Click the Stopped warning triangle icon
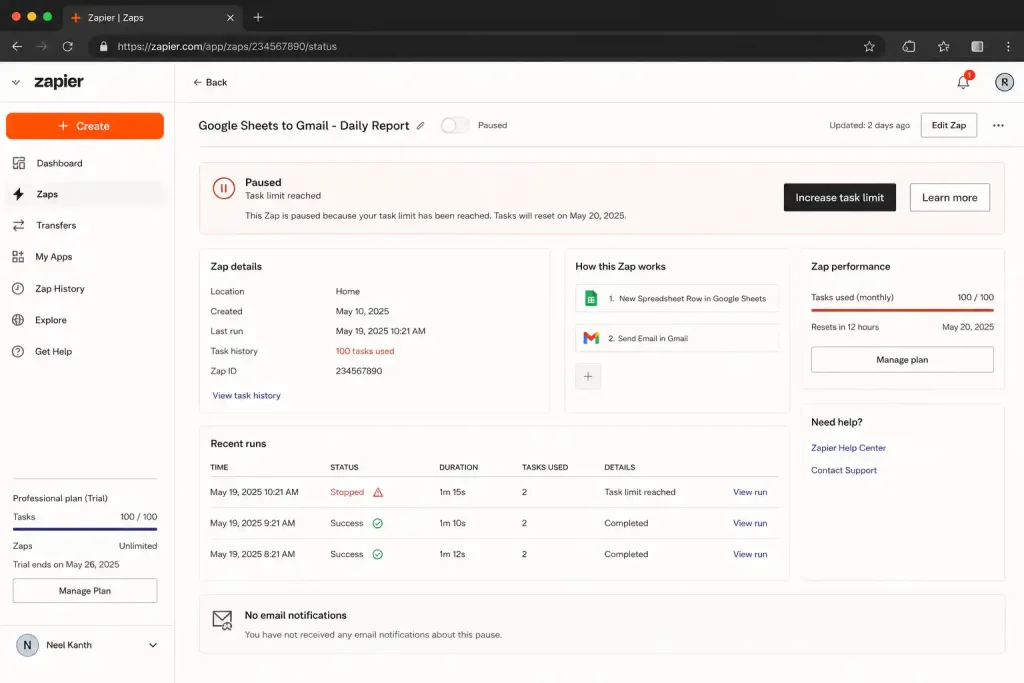 378,492
